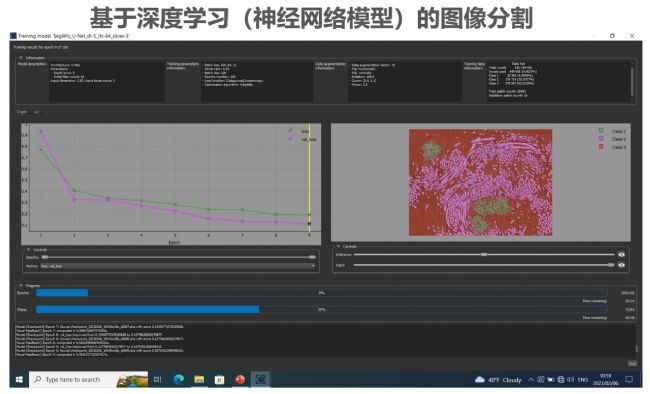Screen dimensions: 650x394
Task: Launch Microsoft Edge from taskbar
Action: (x=179, y=379)
